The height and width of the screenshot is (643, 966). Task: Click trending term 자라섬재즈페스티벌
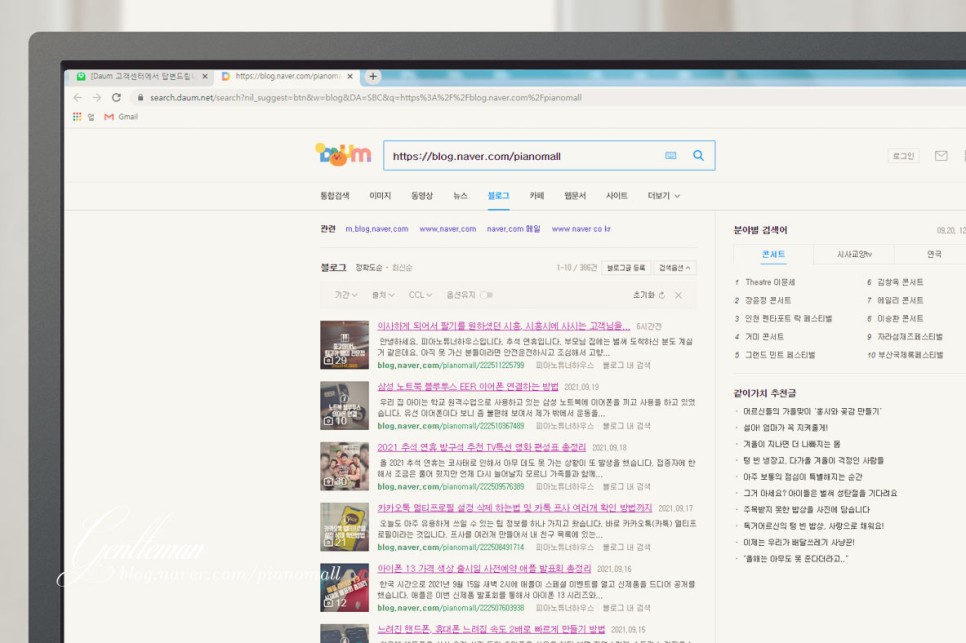point(910,337)
